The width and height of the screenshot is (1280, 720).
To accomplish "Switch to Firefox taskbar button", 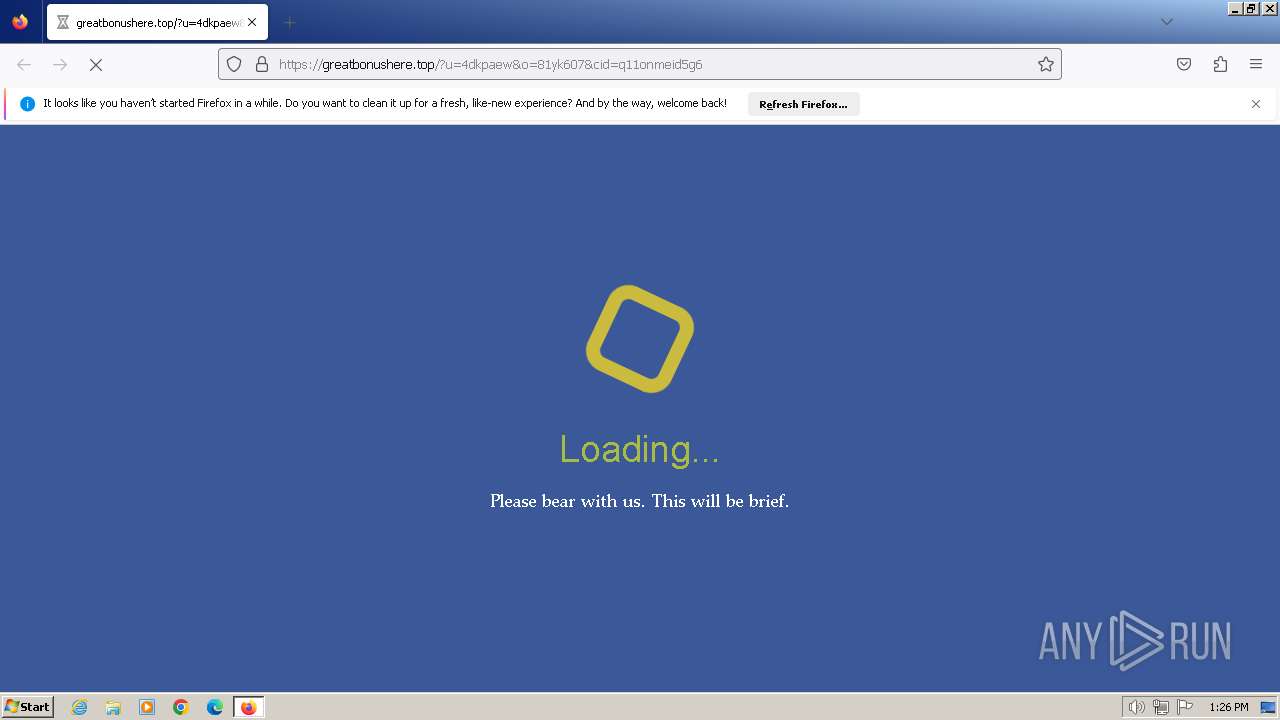I will pos(248,707).
